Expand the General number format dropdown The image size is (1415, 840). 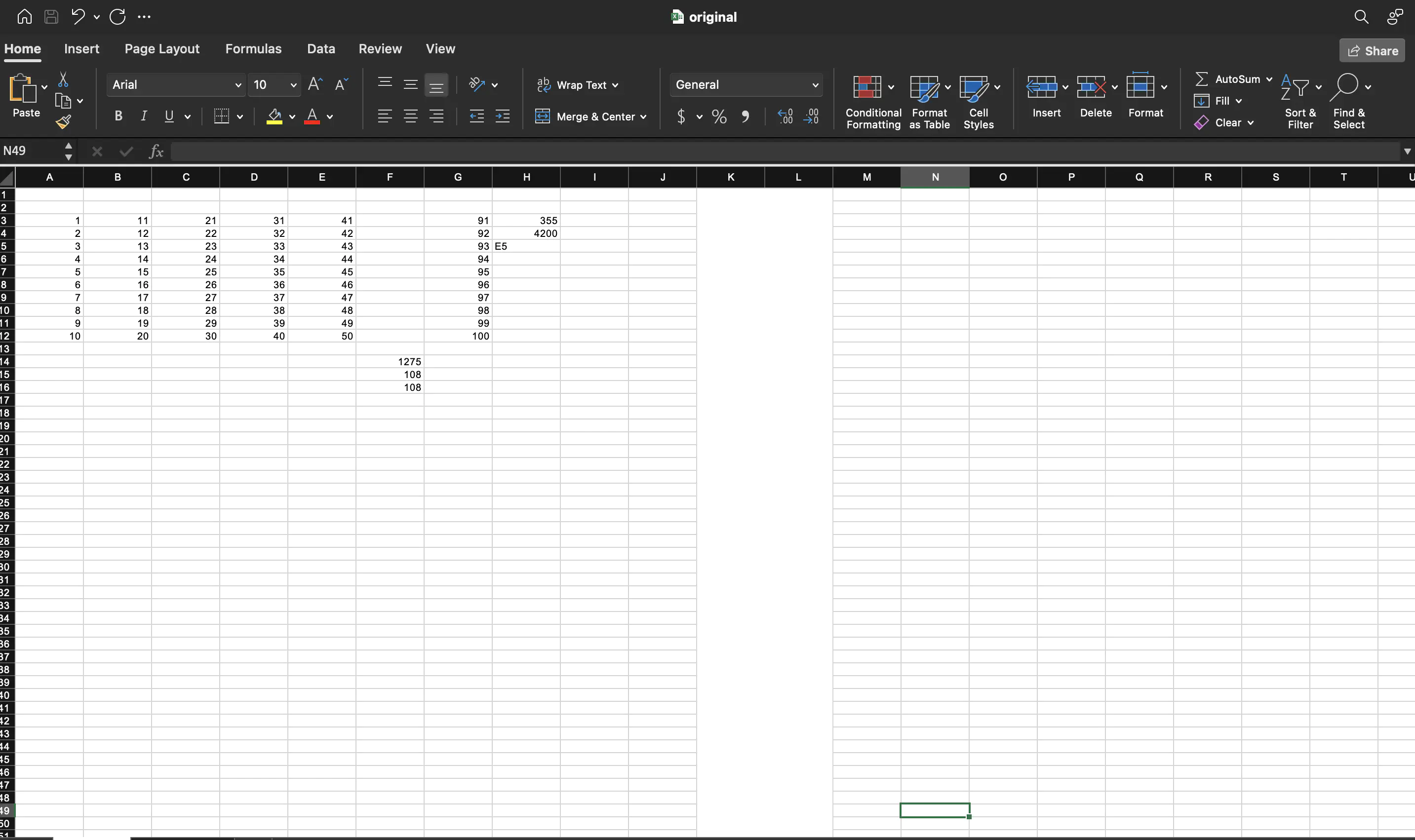tap(815, 85)
